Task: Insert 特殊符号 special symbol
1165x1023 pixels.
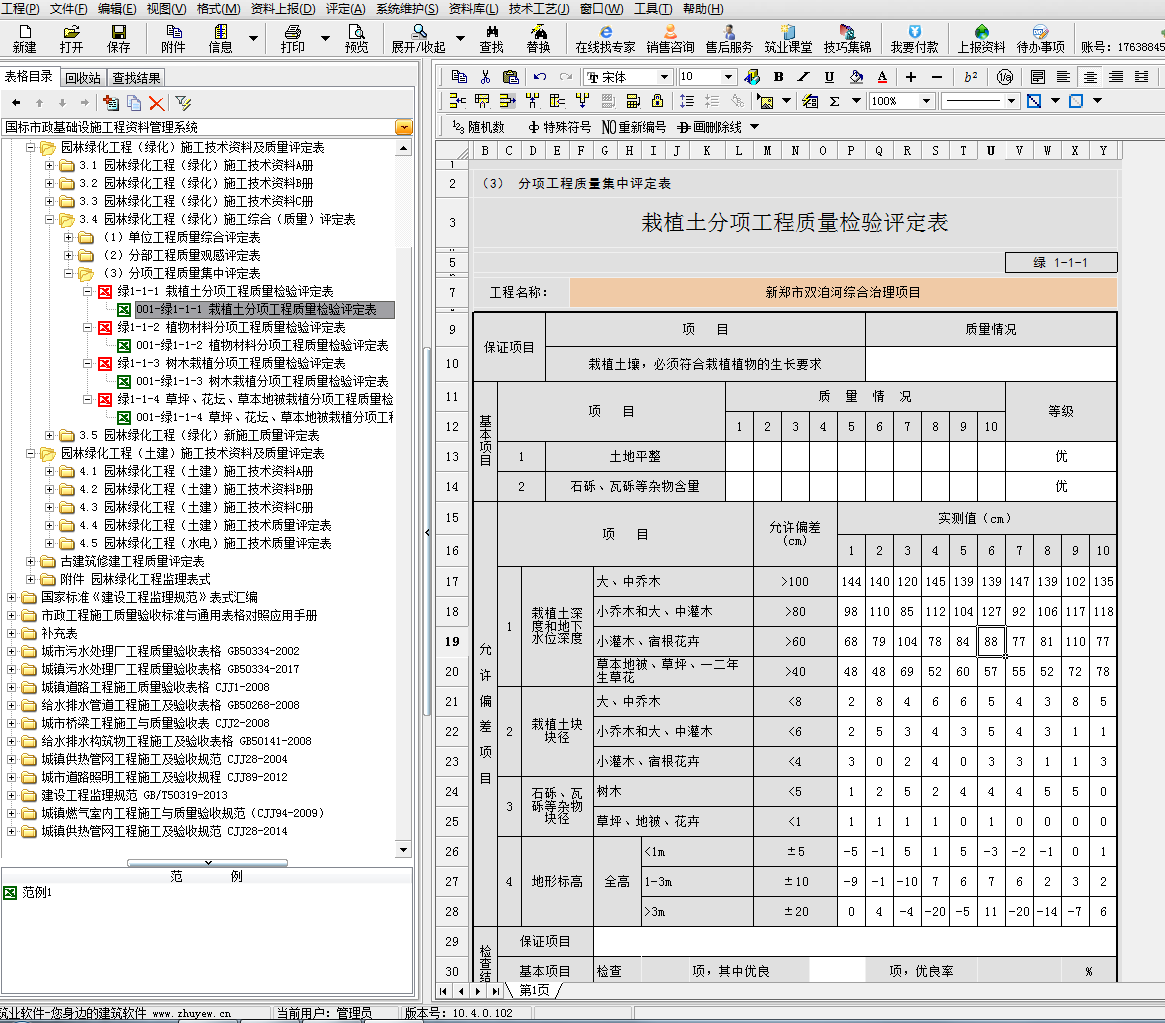Action: (559, 127)
